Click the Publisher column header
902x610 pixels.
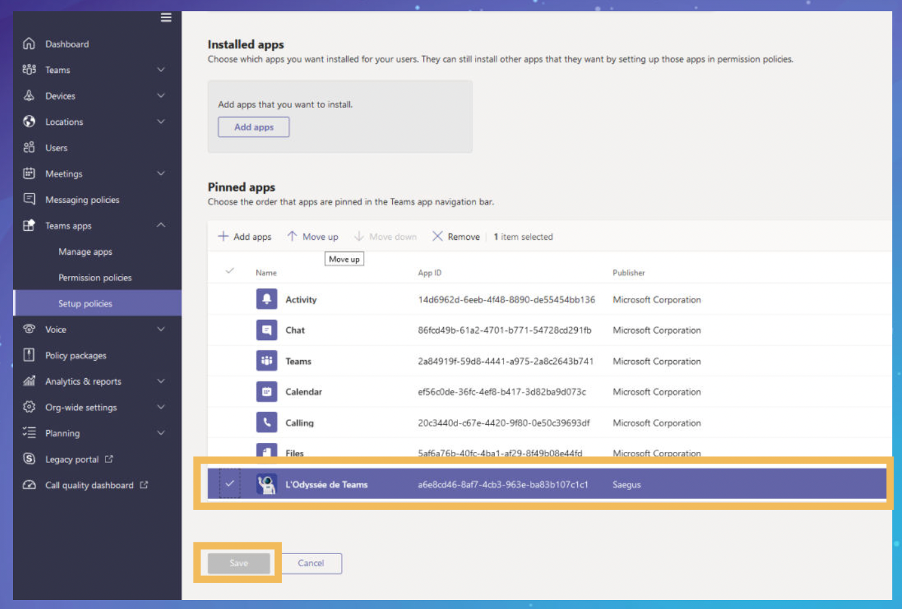(629, 273)
